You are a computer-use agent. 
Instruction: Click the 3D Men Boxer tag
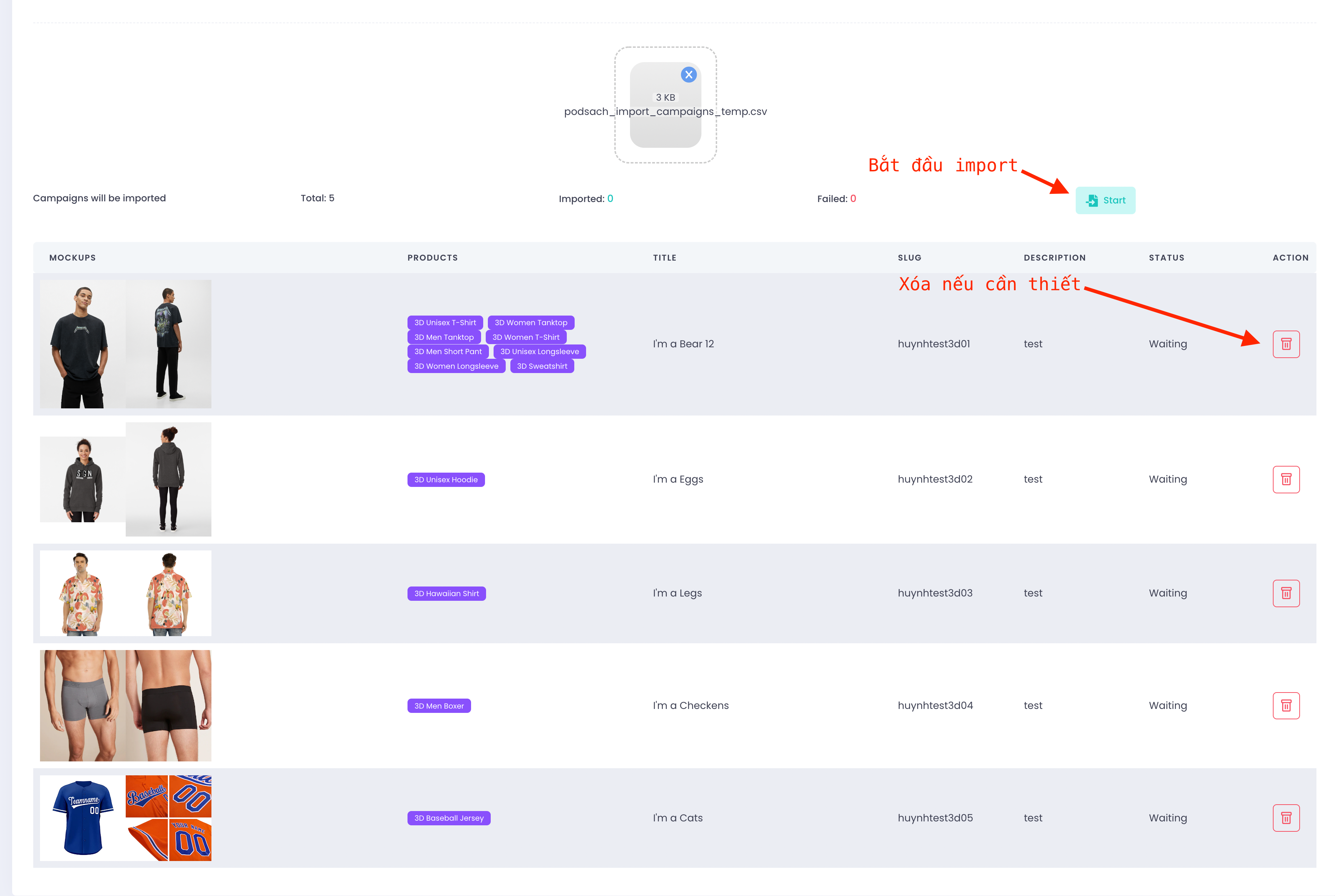(439, 706)
